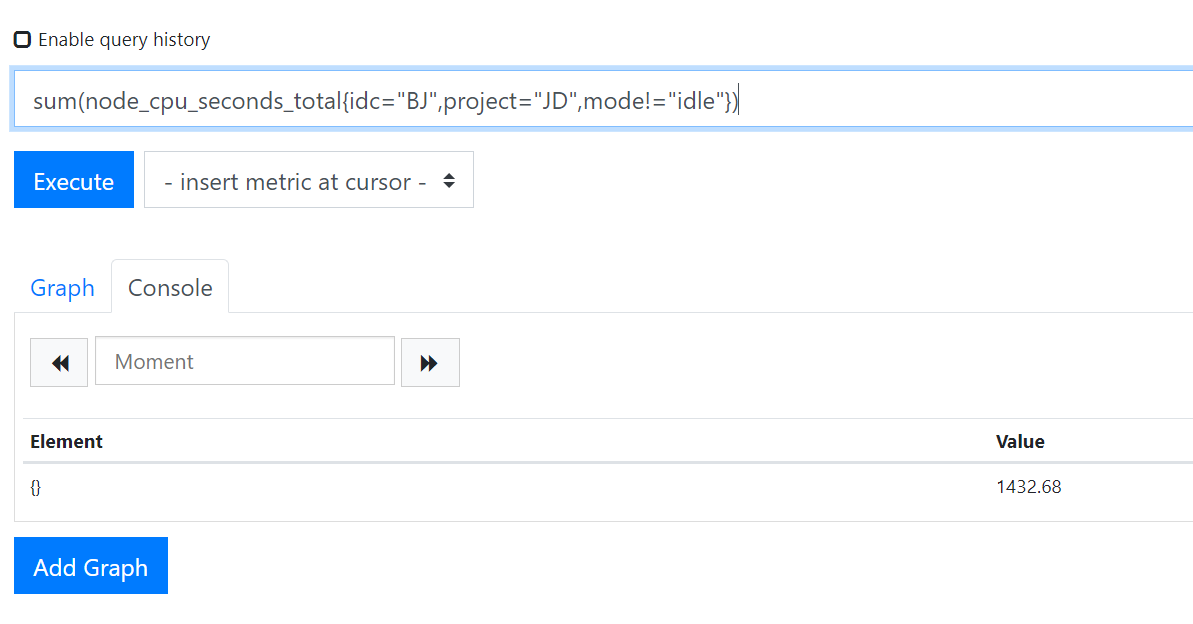Click the up-down arrows on metric selector

click(x=449, y=180)
